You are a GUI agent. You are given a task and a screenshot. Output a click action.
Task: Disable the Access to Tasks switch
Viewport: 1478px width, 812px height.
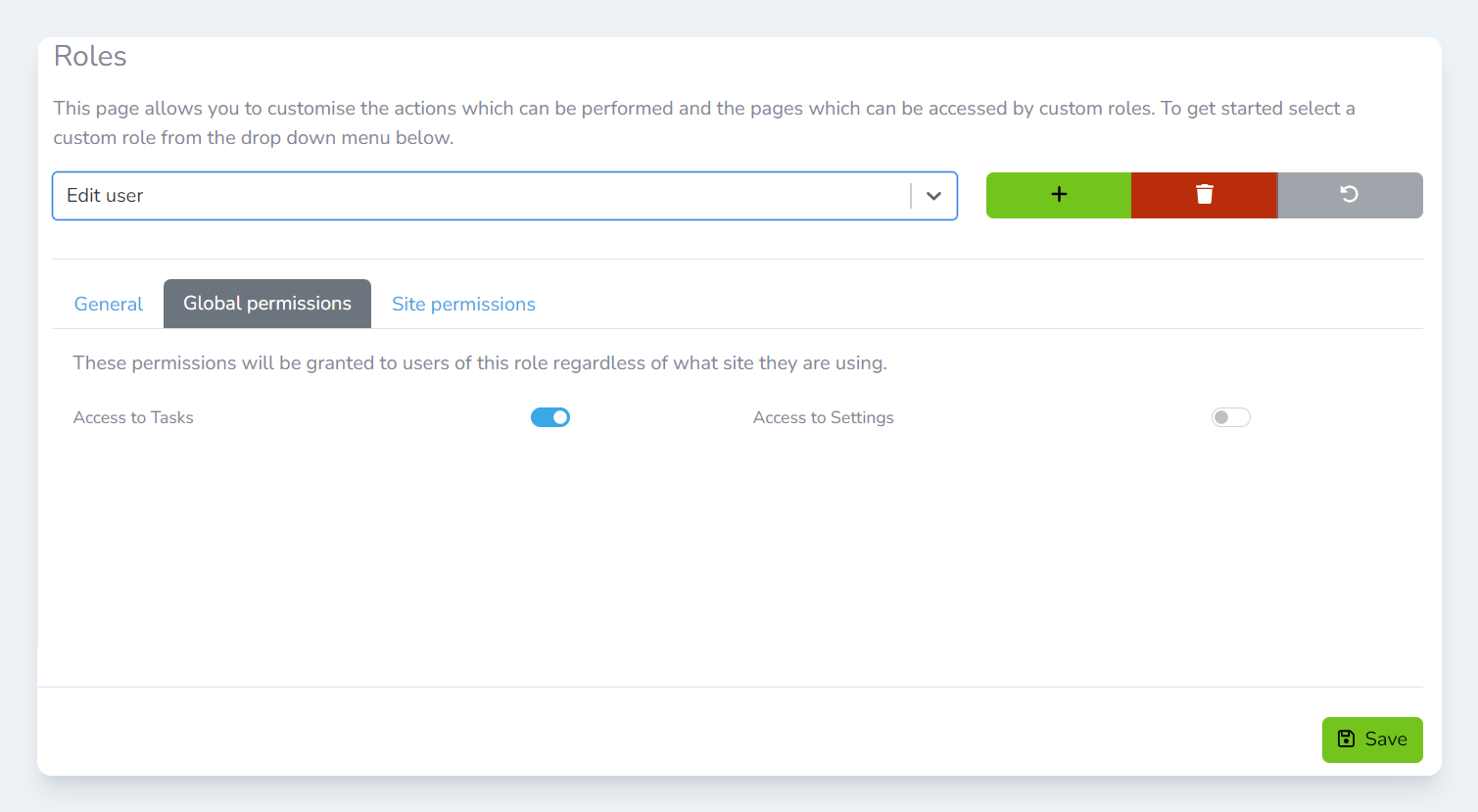[550, 417]
